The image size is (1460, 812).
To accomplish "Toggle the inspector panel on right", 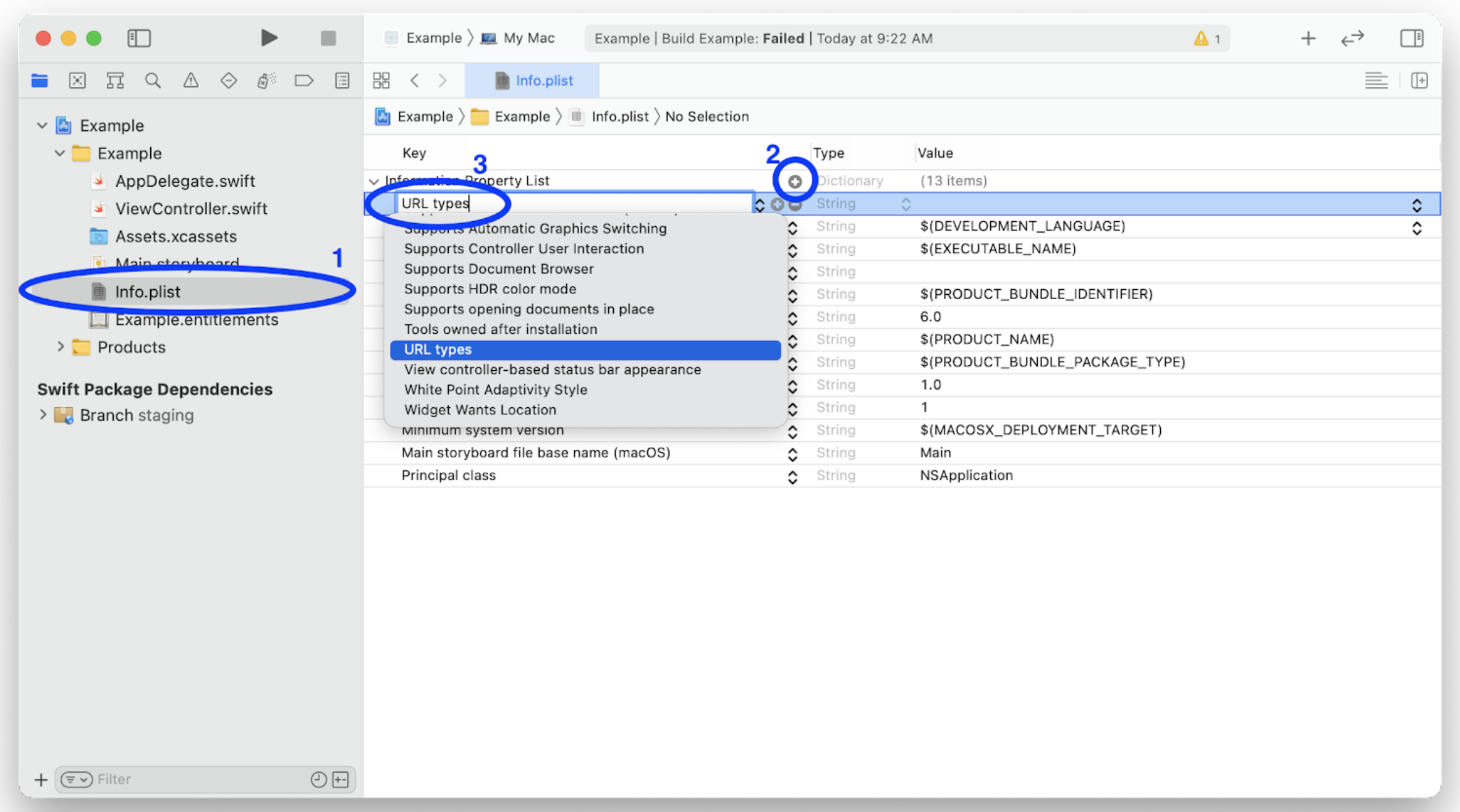I will coord(1412,38).
